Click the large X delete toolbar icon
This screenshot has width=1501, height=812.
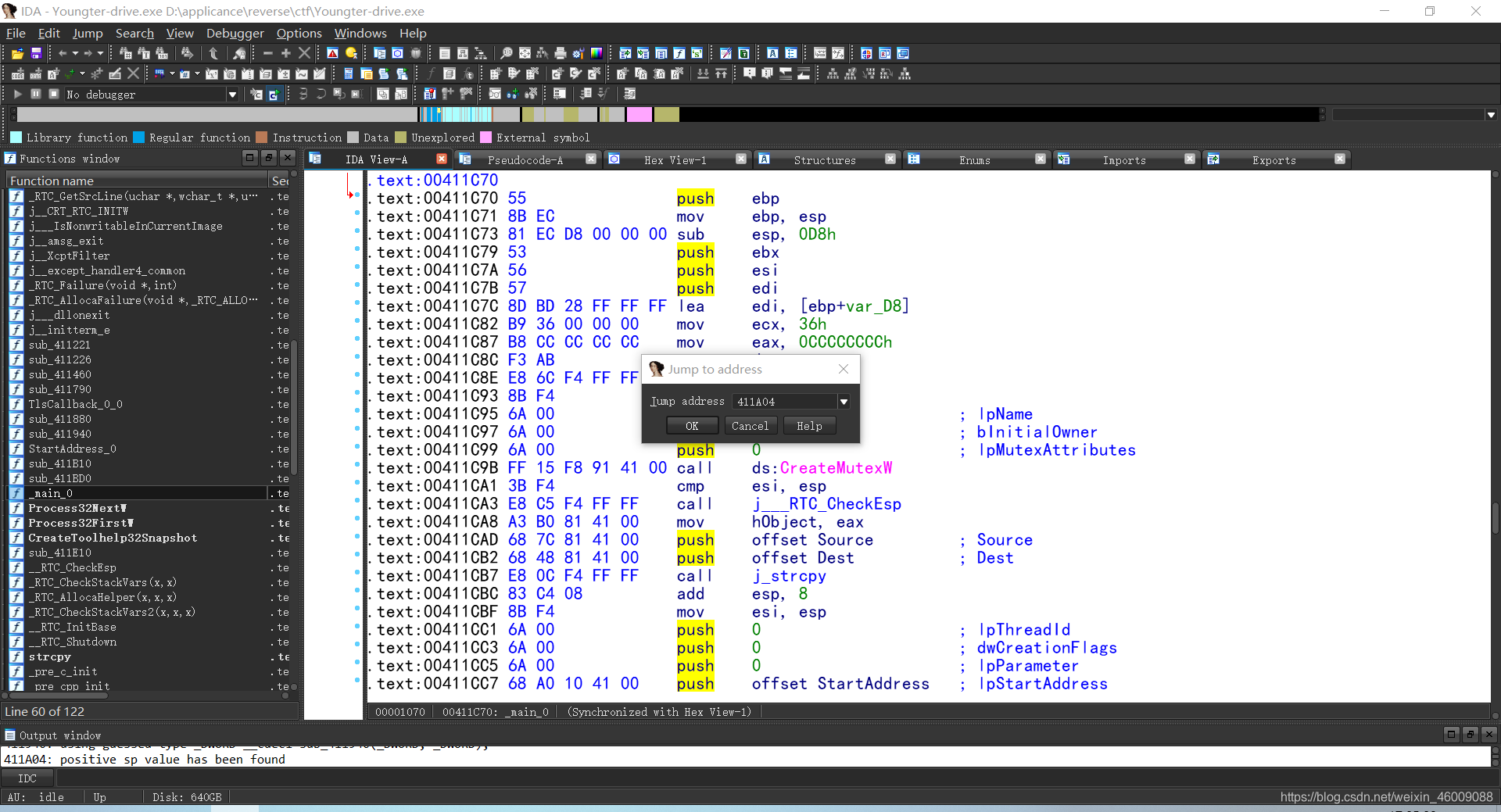305,53
